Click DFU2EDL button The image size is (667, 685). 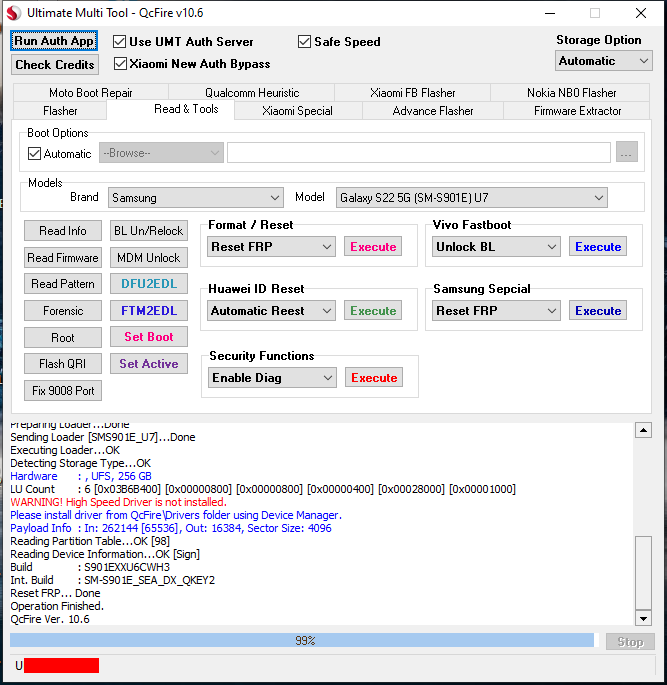[x=149, y=284]
